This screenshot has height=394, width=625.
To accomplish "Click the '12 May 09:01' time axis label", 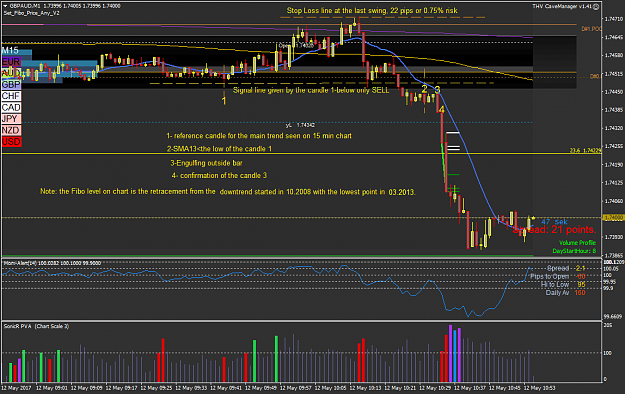I will coord(52,388).
